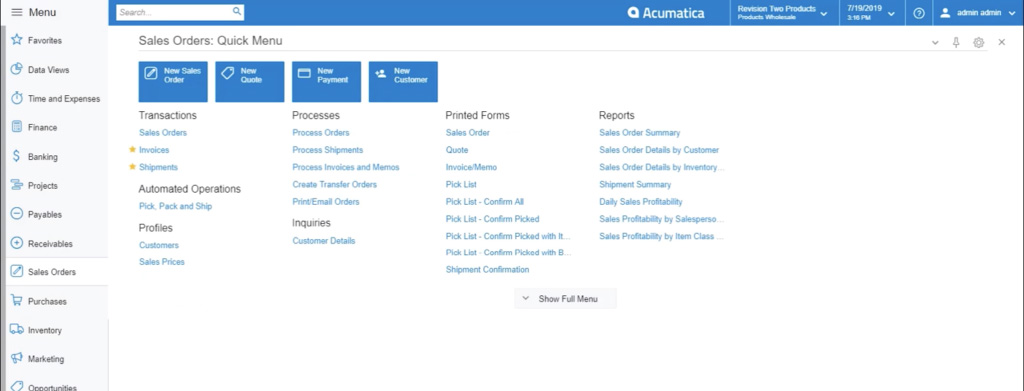Open Print/Email Orders link

click(326, 202)
